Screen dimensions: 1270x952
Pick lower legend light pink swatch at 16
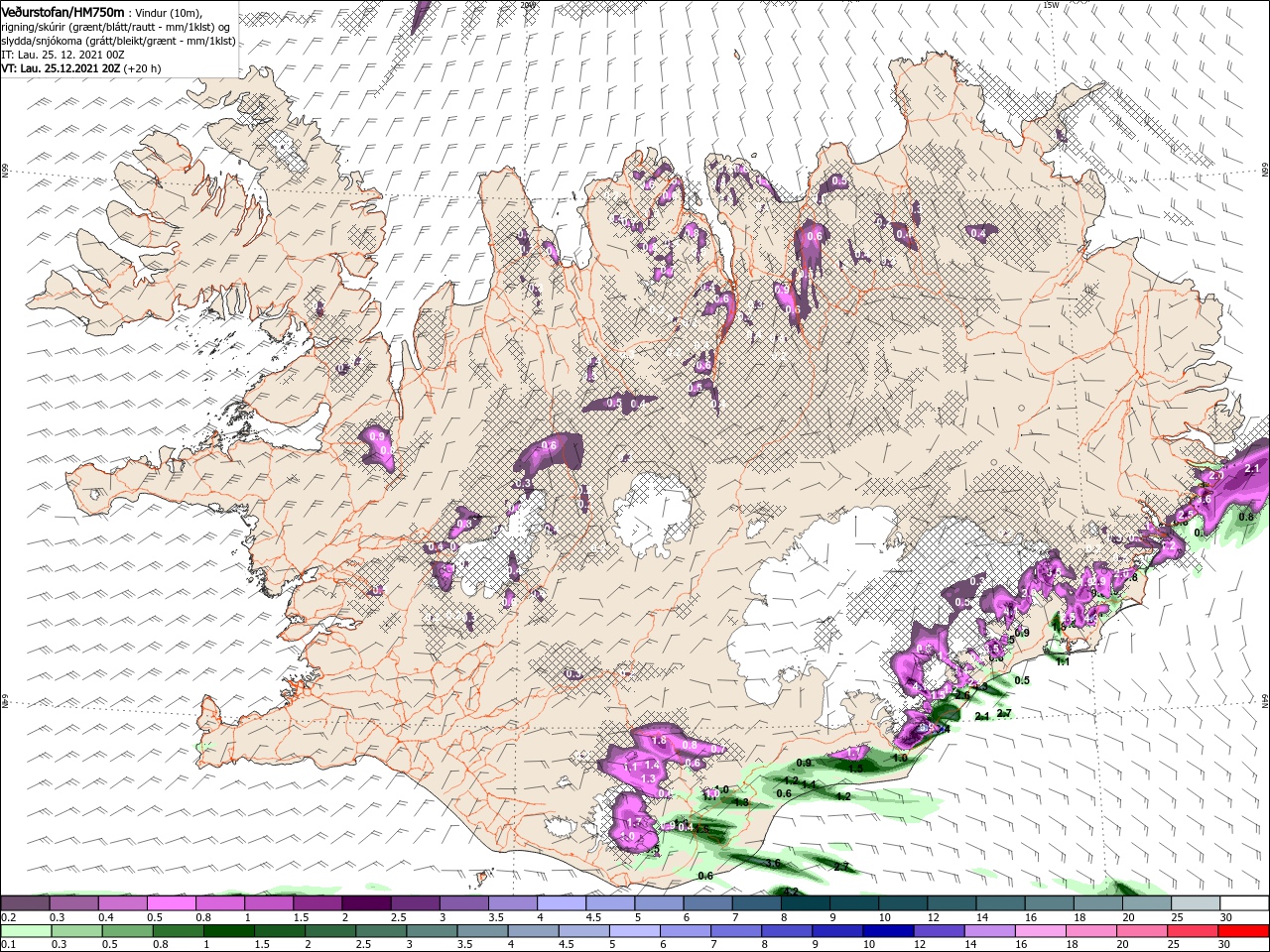coord(1039,931)
